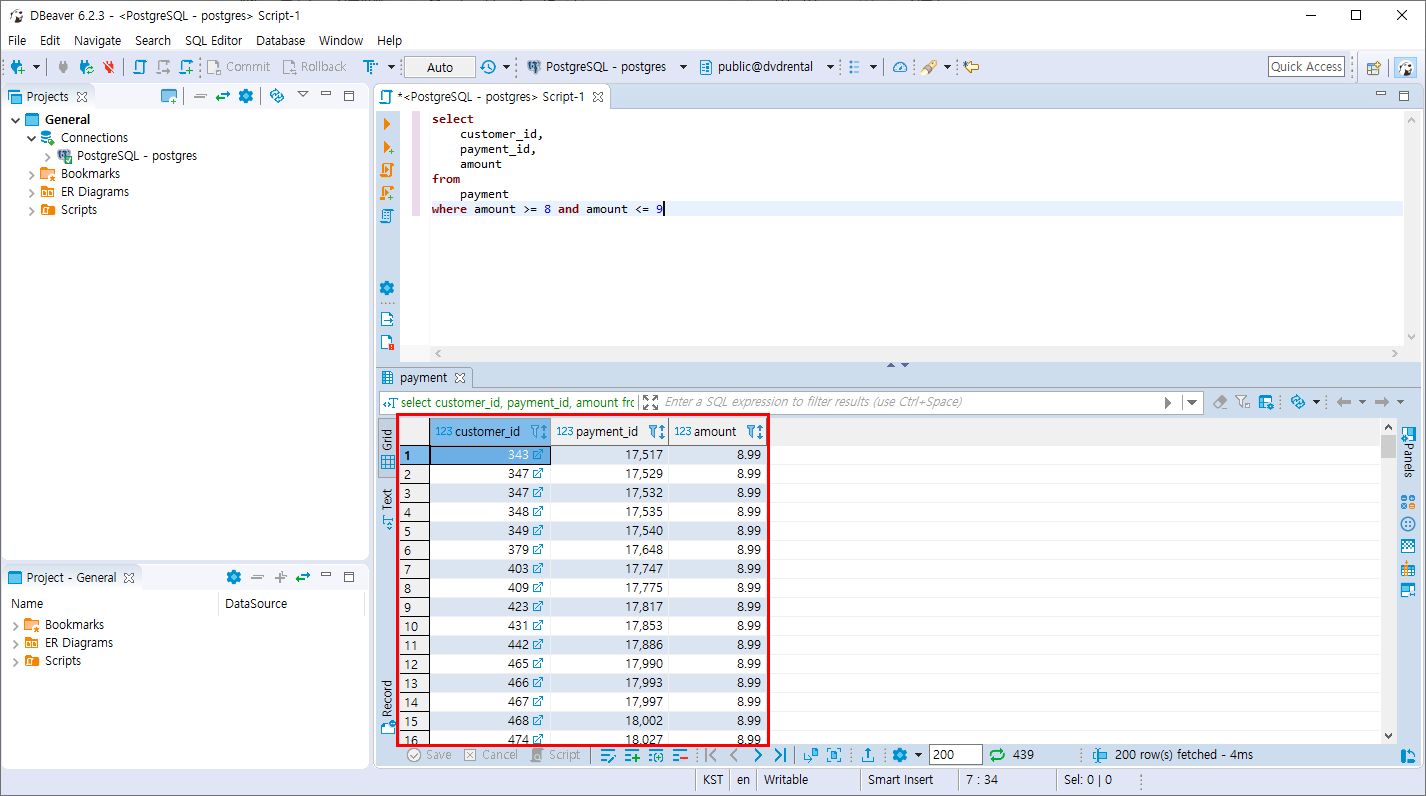
Task: Open the SQL Editor menu
Action: 213,40
